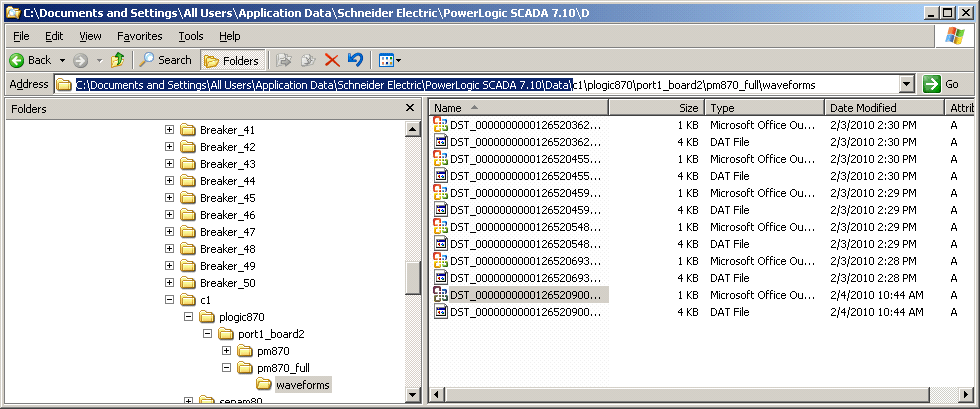Click the Move To toolbar icon
Viewport: 980px width, 409px height.
click(x=284, y=60)
